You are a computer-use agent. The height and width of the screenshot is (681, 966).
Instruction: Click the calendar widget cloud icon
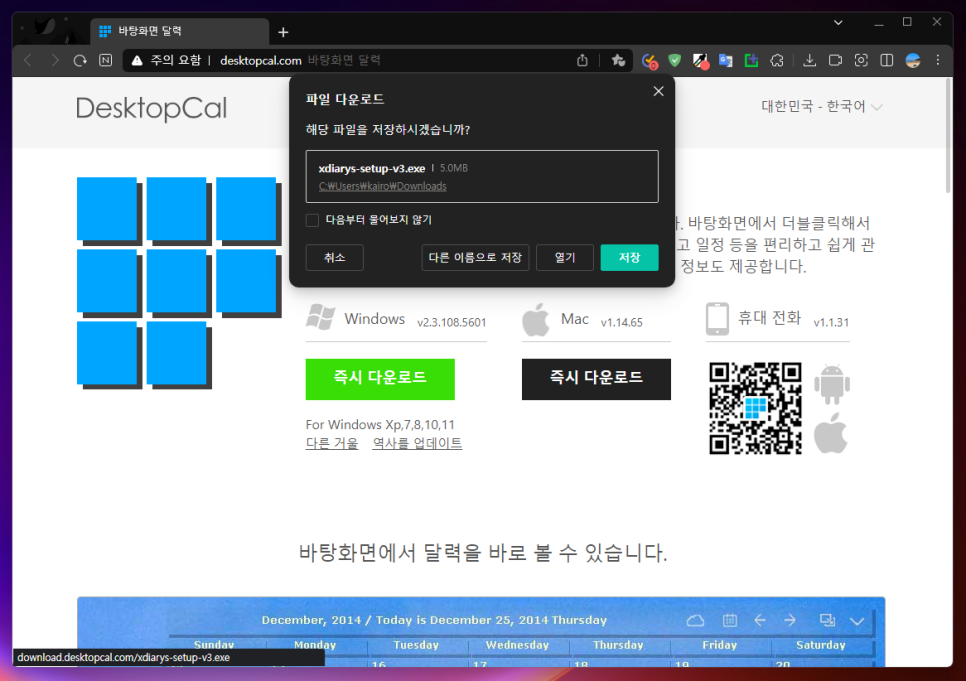coord(696,621)
